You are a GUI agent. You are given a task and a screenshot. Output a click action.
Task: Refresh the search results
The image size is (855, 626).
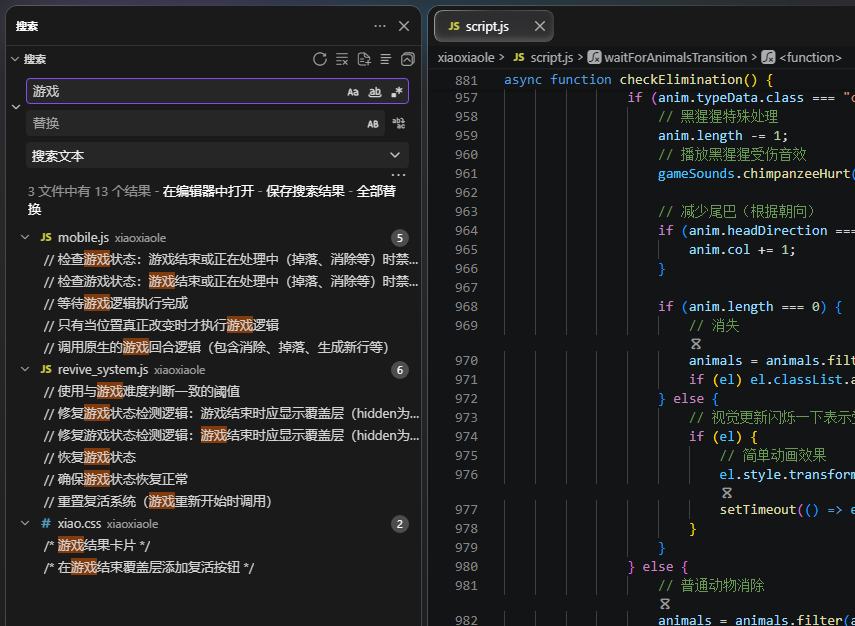320,59
